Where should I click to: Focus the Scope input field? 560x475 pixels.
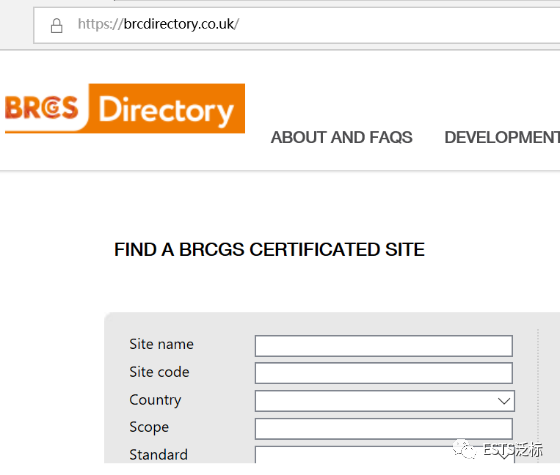[384, 429]
